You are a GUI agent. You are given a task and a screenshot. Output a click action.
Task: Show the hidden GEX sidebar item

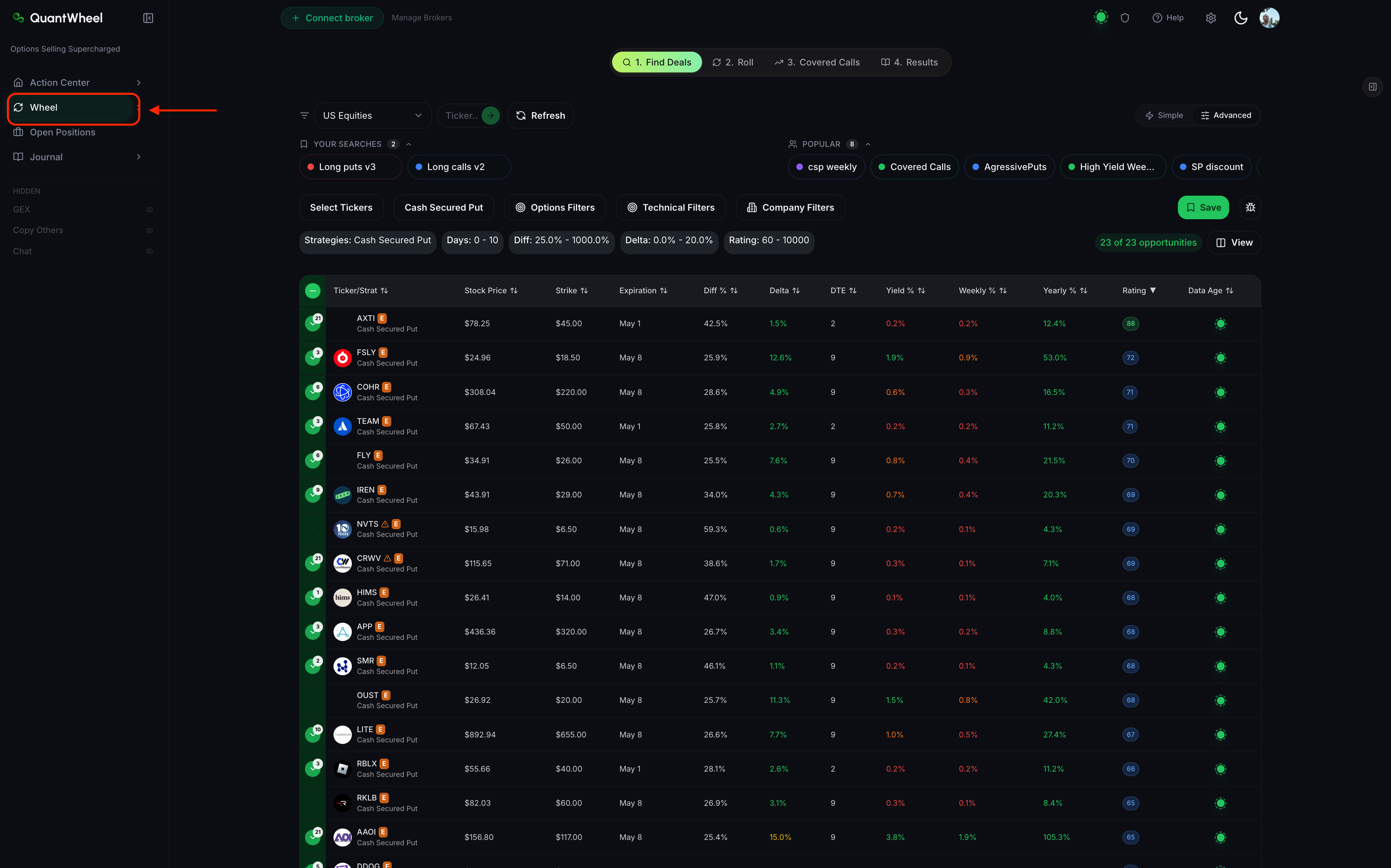coord(149,209)
